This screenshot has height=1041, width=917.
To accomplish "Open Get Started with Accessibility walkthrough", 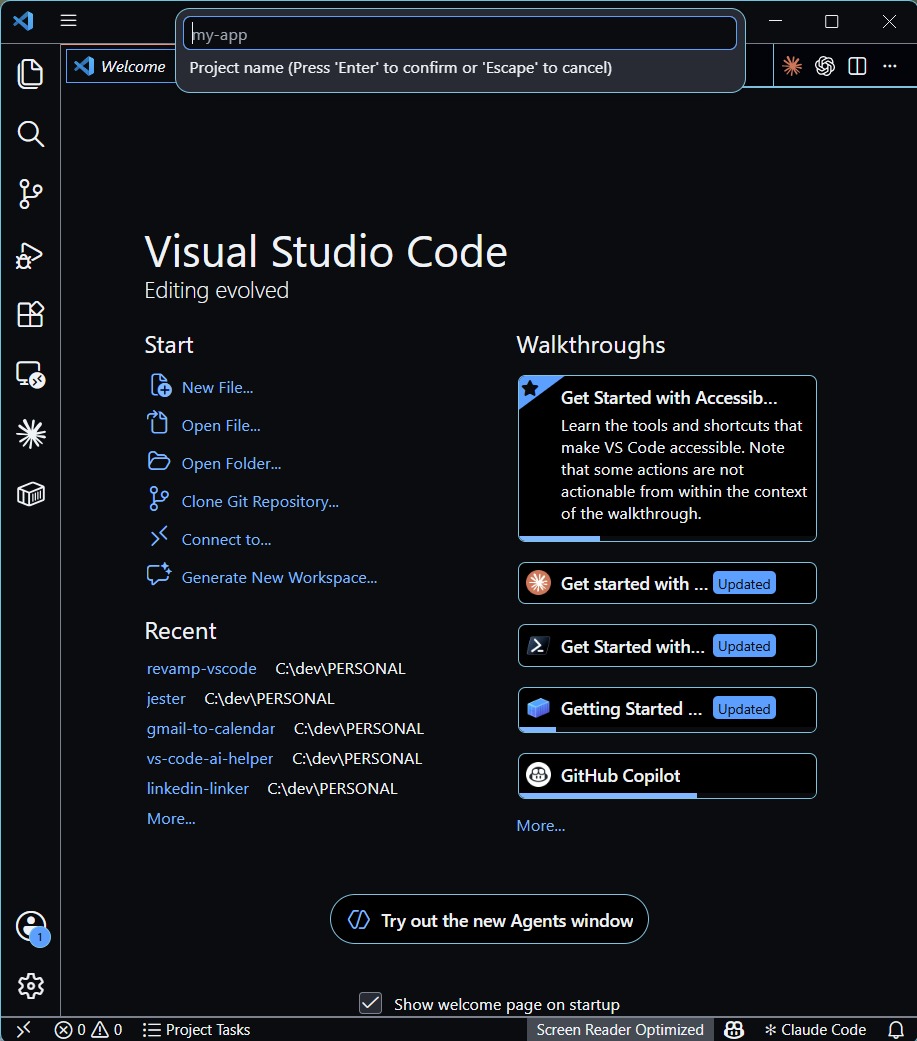I will tap(667, 458).
